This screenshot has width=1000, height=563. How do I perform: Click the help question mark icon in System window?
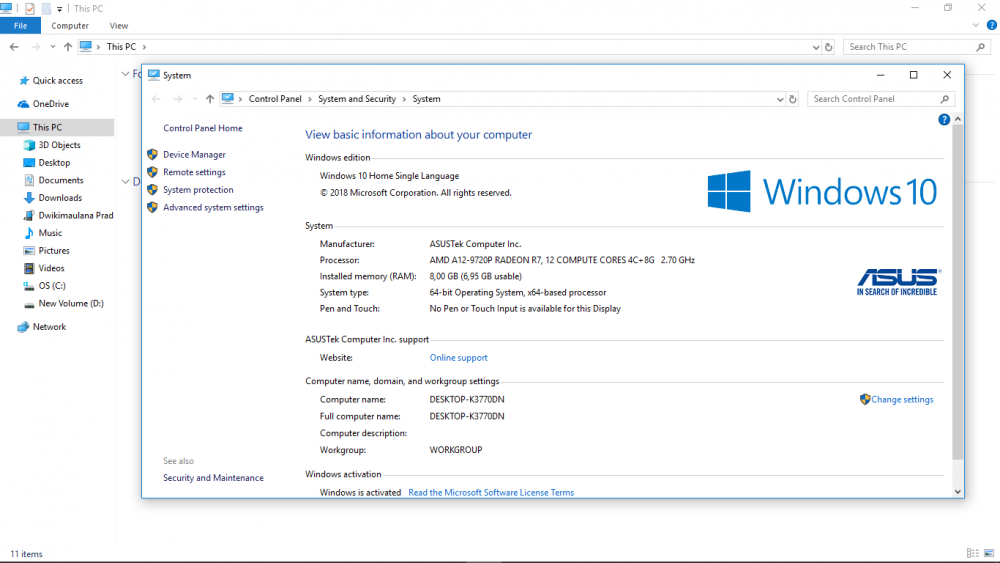coord(944,120)
